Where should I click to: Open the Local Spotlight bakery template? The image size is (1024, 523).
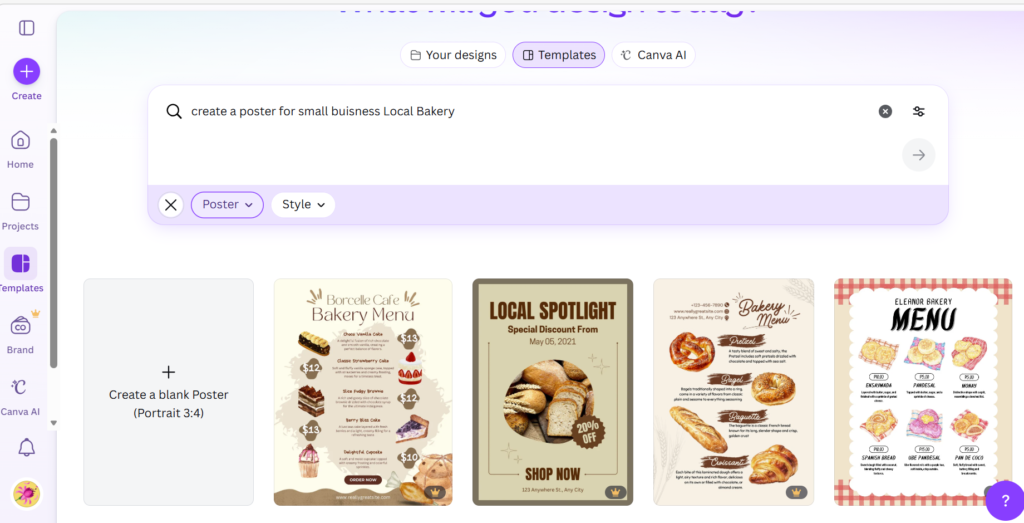tap(552, 391)
